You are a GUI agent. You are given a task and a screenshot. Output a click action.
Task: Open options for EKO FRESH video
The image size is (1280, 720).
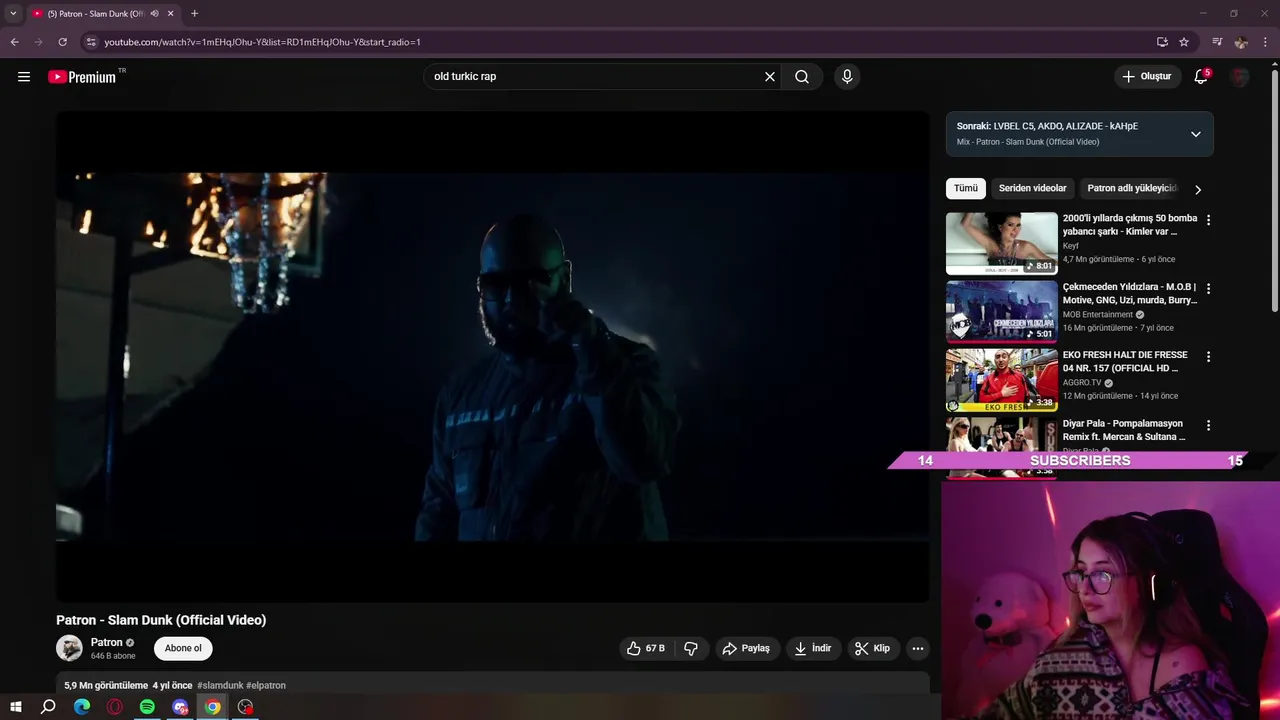pyautogui.click(x=1208, y=356)
